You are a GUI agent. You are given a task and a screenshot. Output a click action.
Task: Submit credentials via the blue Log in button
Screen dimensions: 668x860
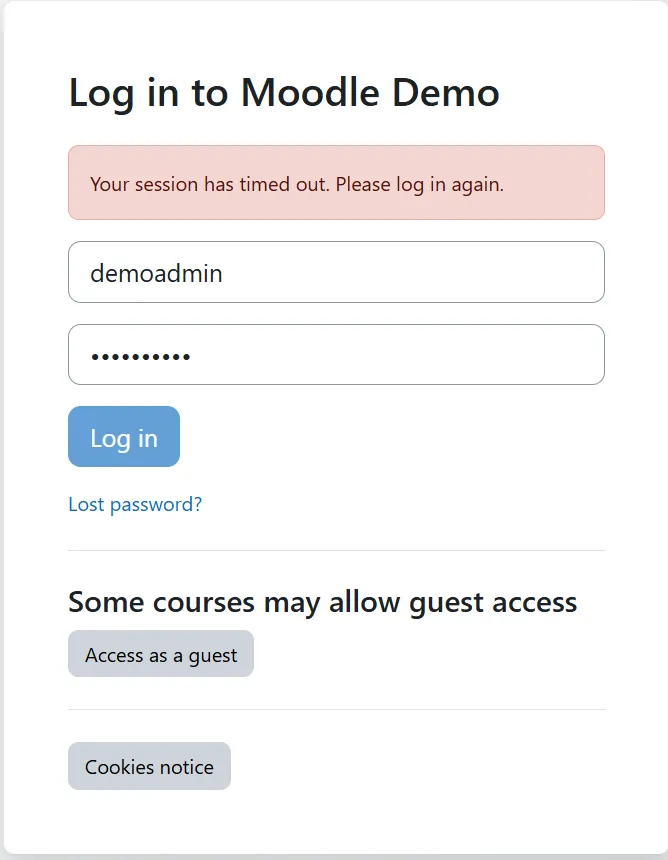[123, 437]
